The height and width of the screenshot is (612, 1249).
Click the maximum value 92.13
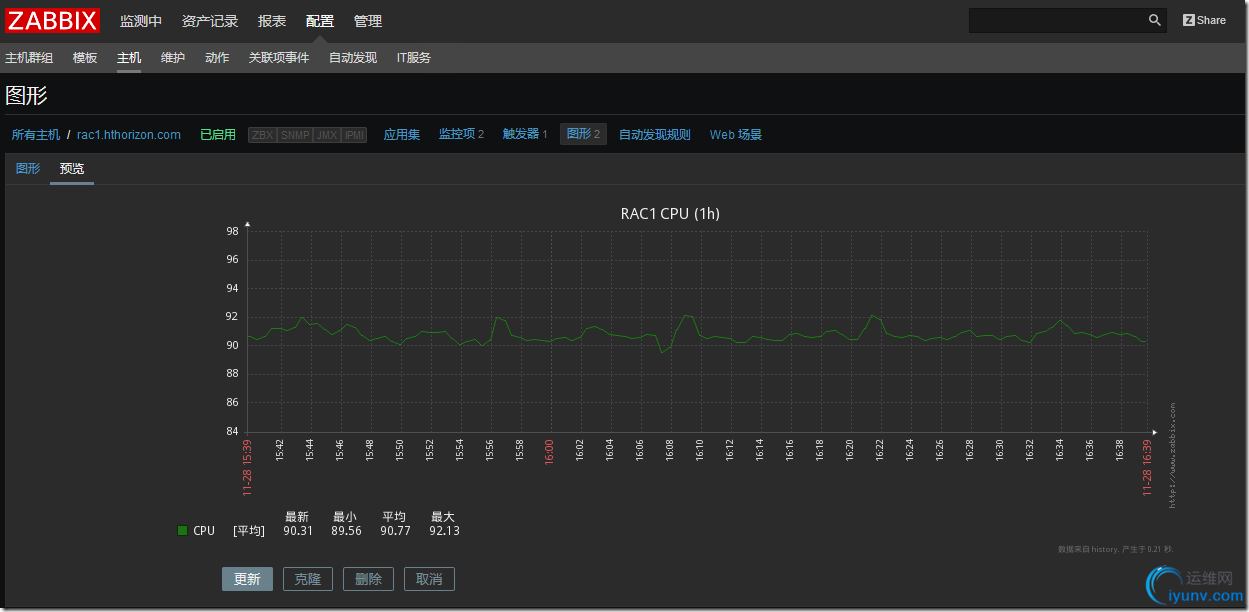coord(444,531)
